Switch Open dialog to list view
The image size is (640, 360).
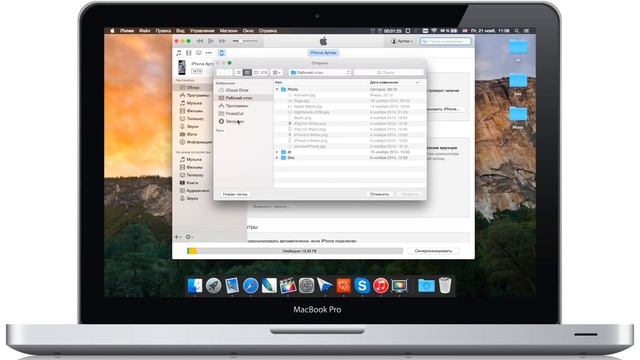pos(247,72)
